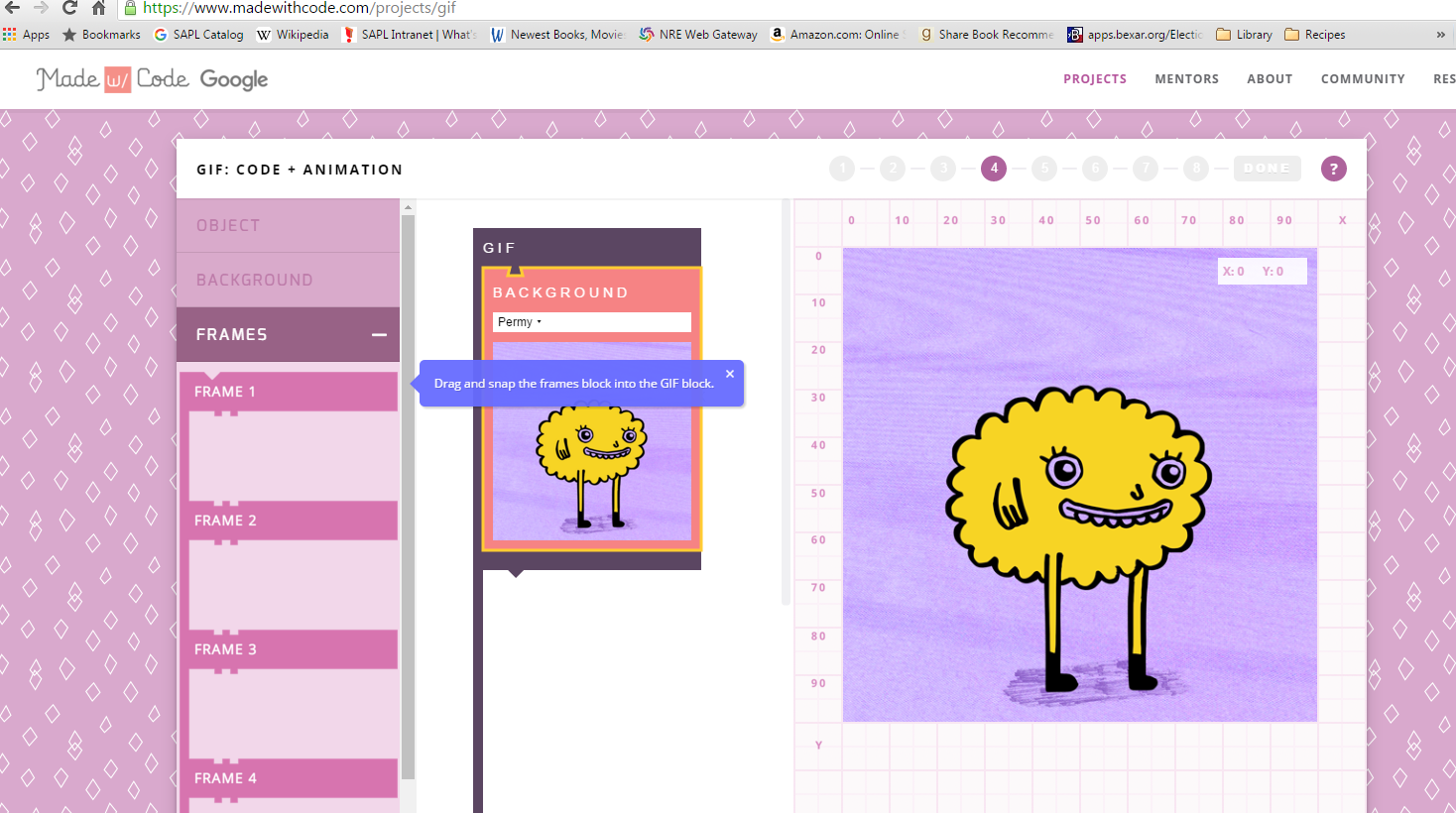Click the GIF block header
Image resolution: width=1456 pixels, height=813 pixels.
[x=587, y=248]
